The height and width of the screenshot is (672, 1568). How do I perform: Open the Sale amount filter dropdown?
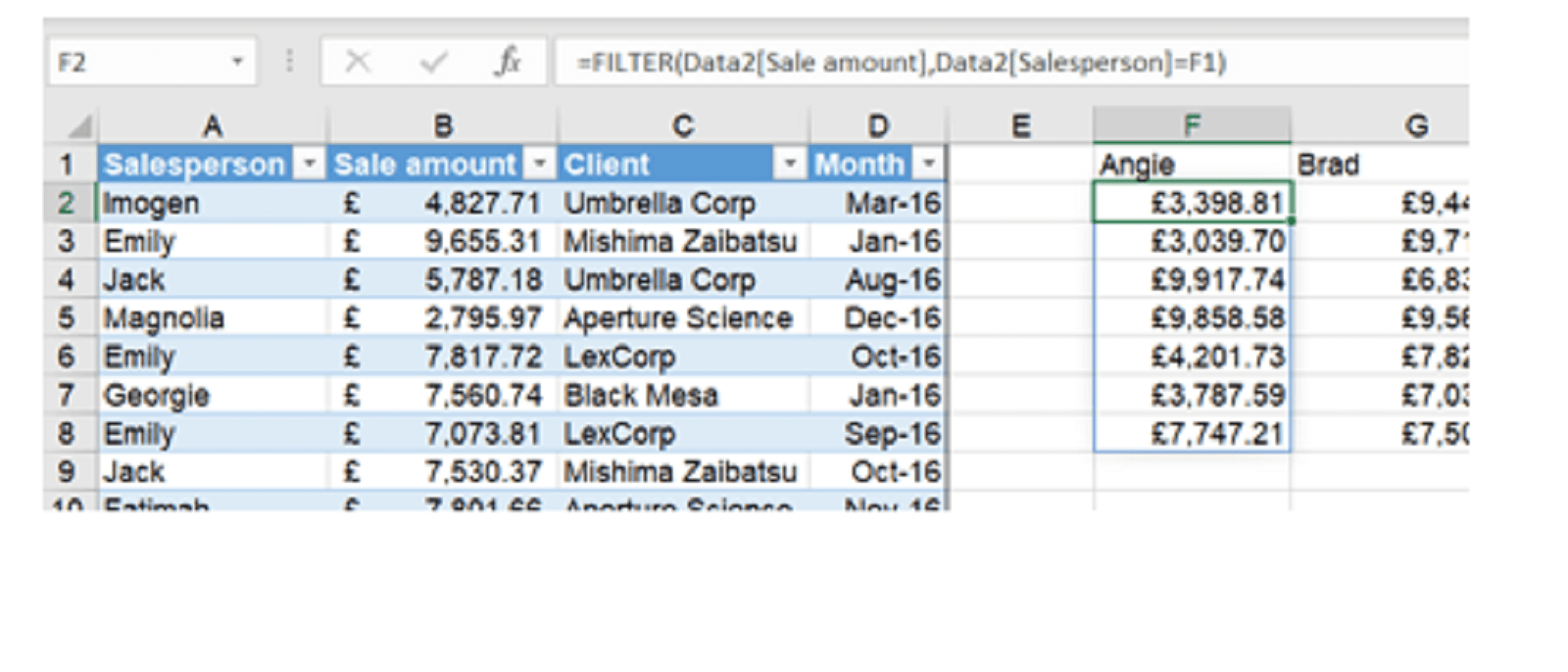point(539,164)
